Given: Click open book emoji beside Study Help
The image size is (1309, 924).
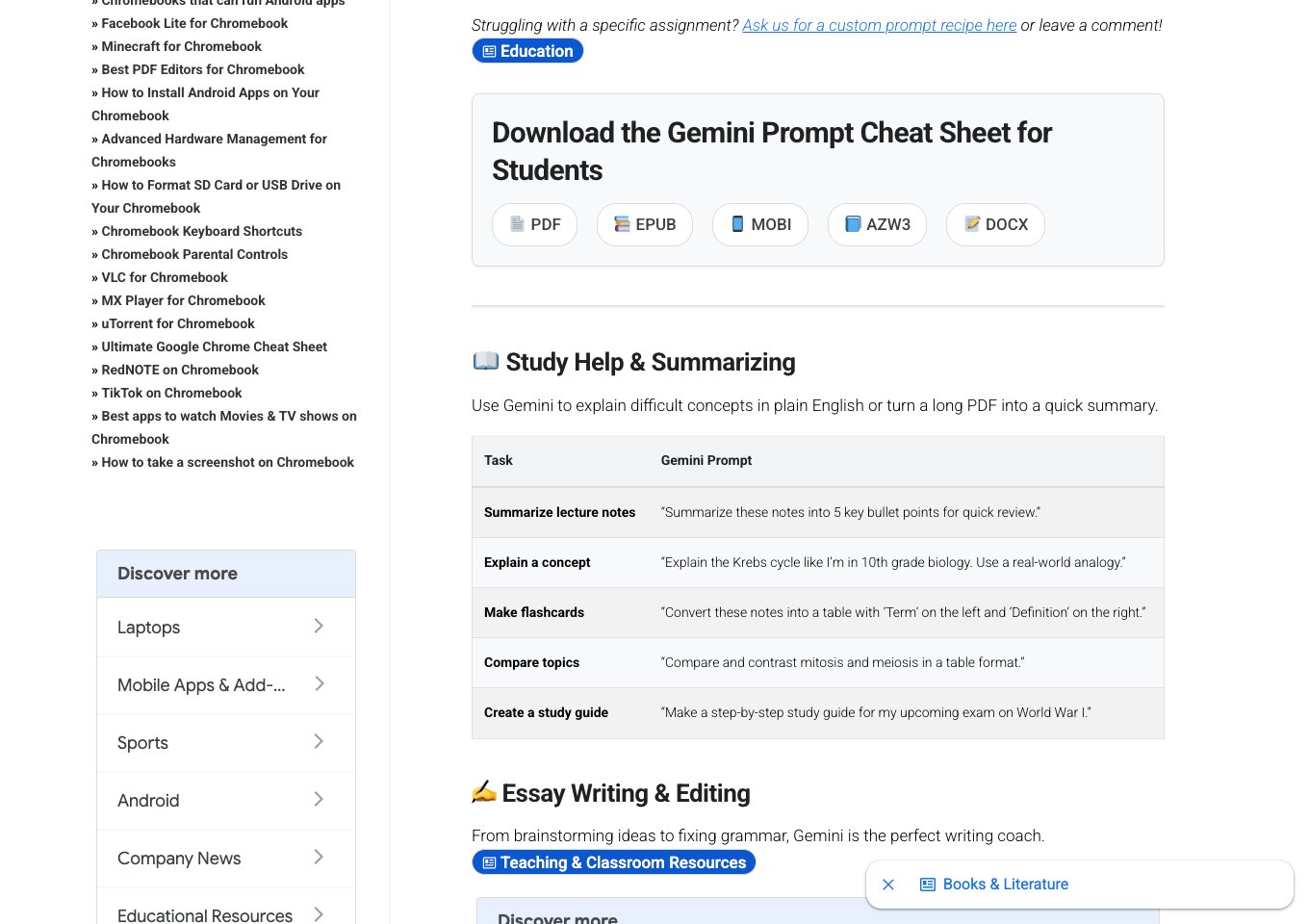Looking at the screenshot, I should click(x=485, y=361).
